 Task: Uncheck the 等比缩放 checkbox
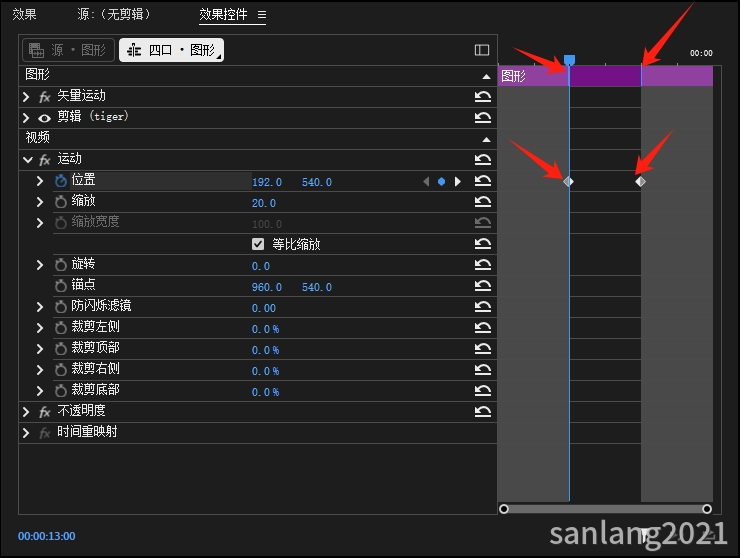[258, 244]
